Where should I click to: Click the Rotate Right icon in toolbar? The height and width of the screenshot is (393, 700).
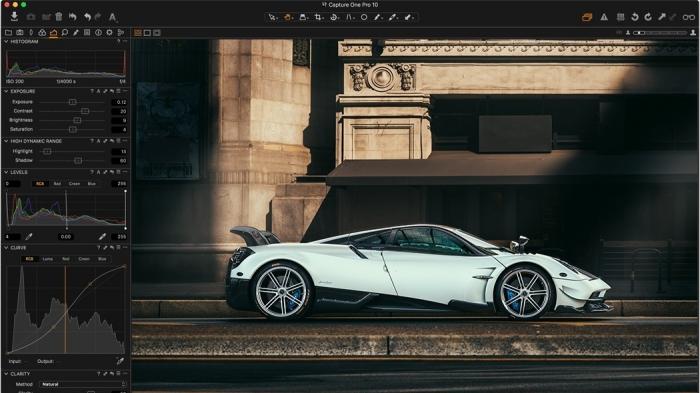point(648,17)
